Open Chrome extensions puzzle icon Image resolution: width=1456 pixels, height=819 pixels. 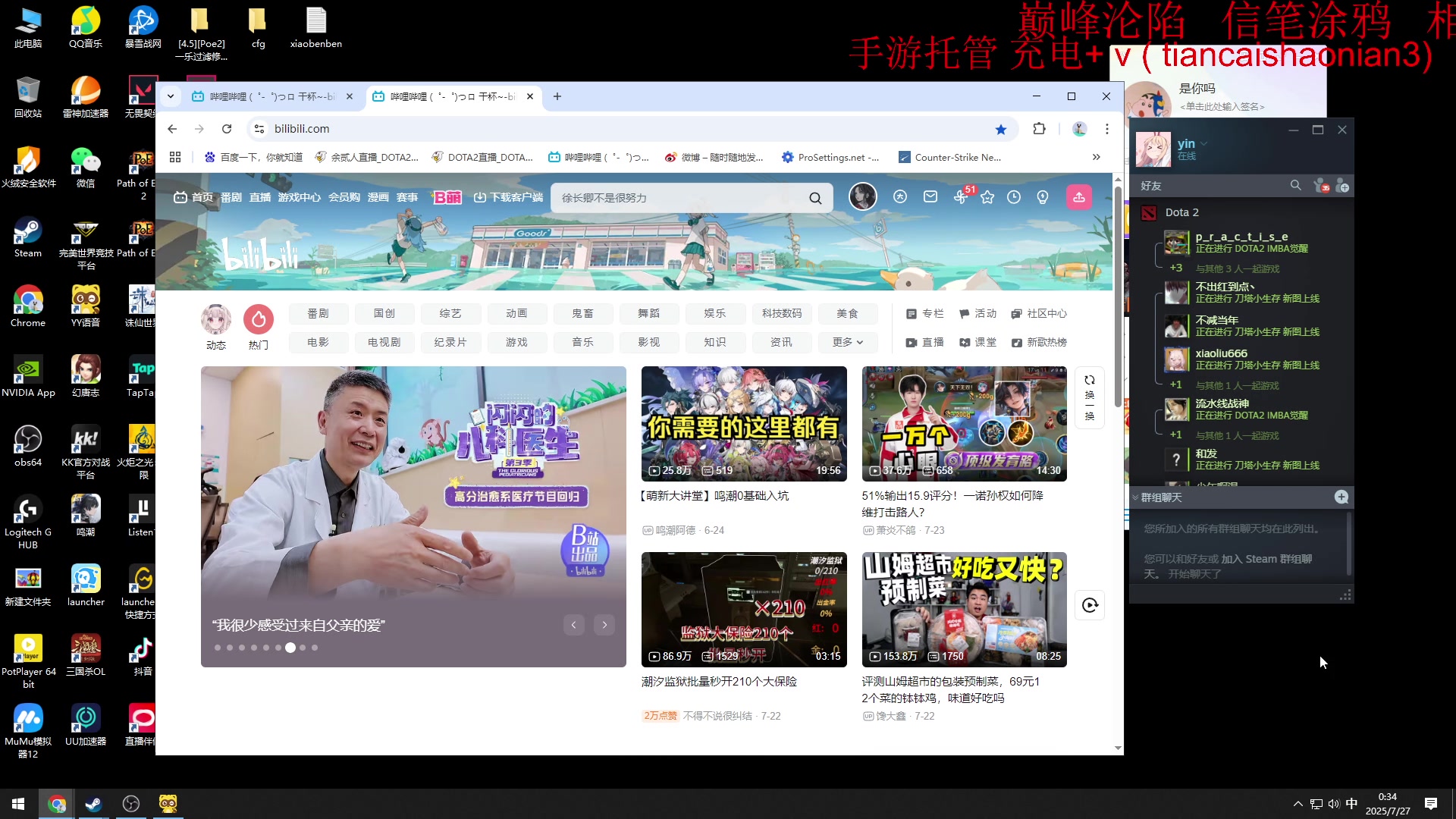(1040, 129)
